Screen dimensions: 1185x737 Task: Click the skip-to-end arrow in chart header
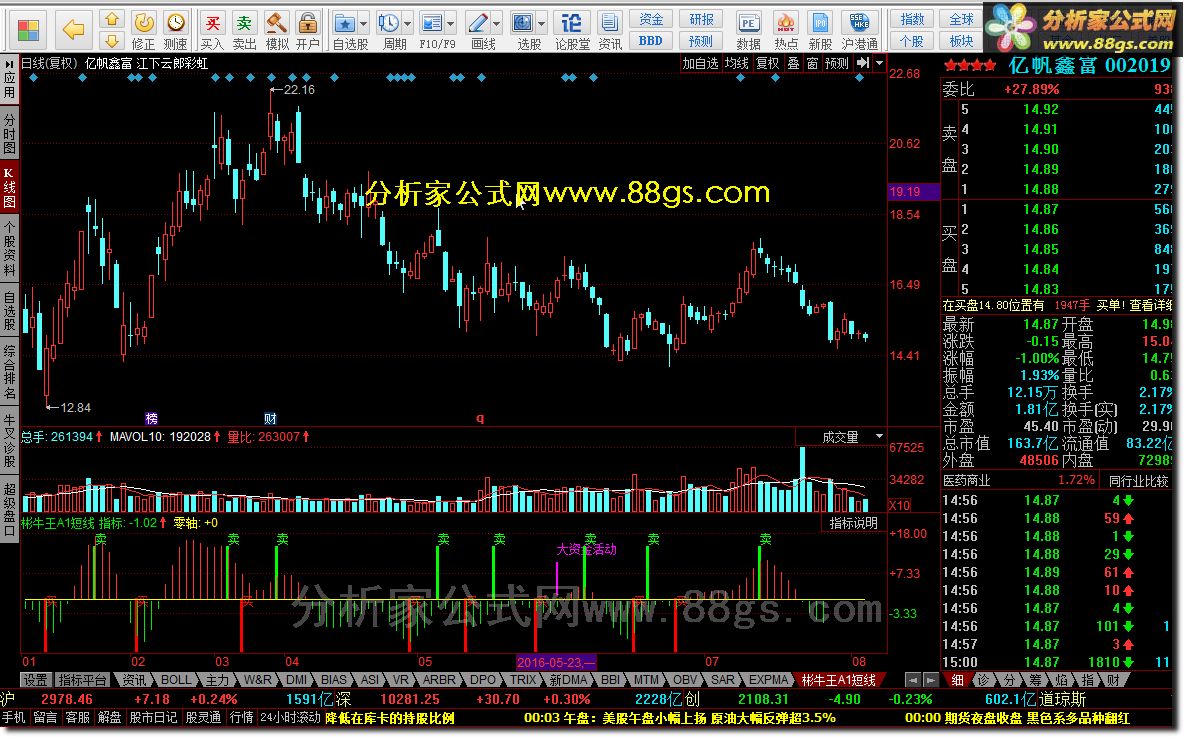tap(862, 63)
